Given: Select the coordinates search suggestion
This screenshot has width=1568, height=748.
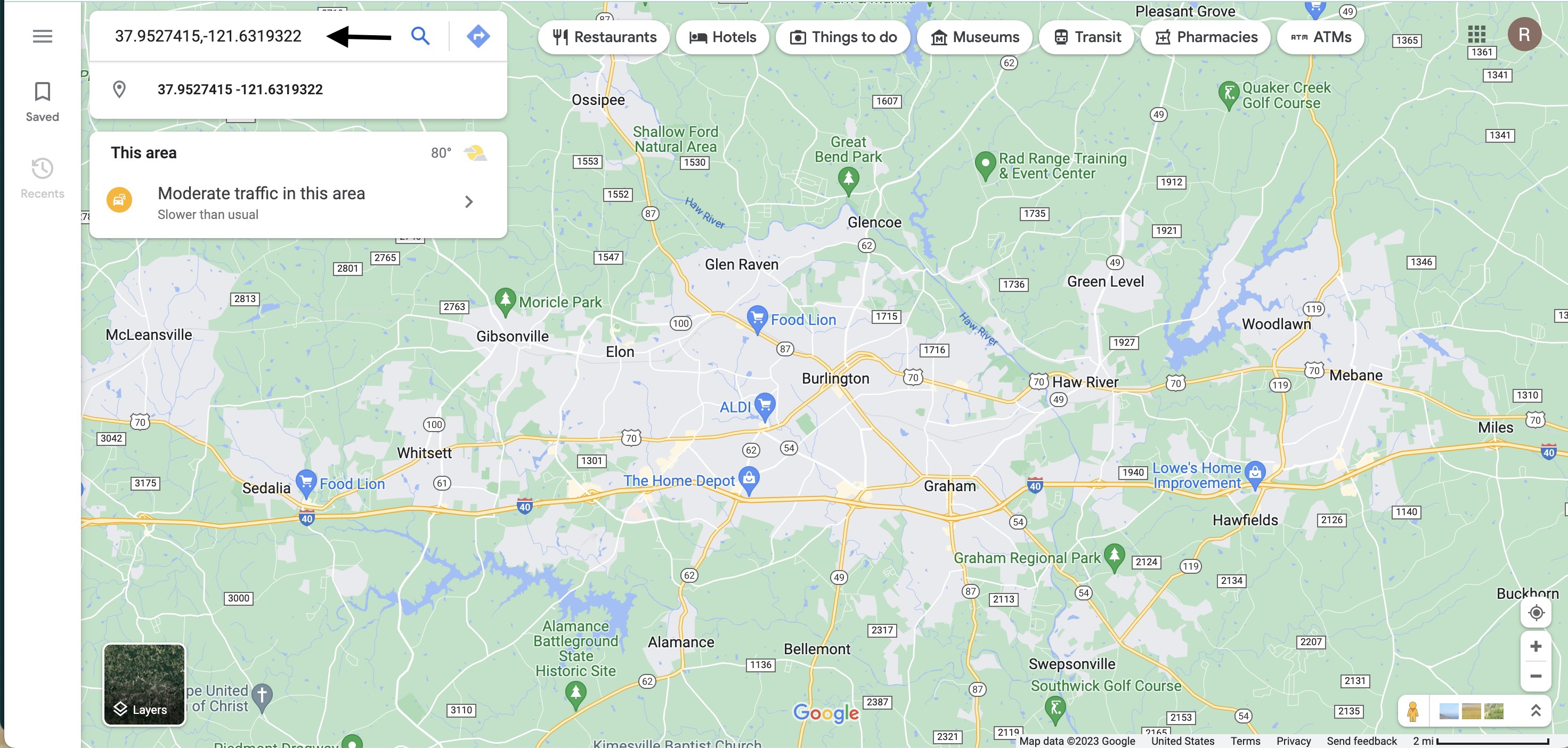Looking at the screenshot, I should coord(298,90).
